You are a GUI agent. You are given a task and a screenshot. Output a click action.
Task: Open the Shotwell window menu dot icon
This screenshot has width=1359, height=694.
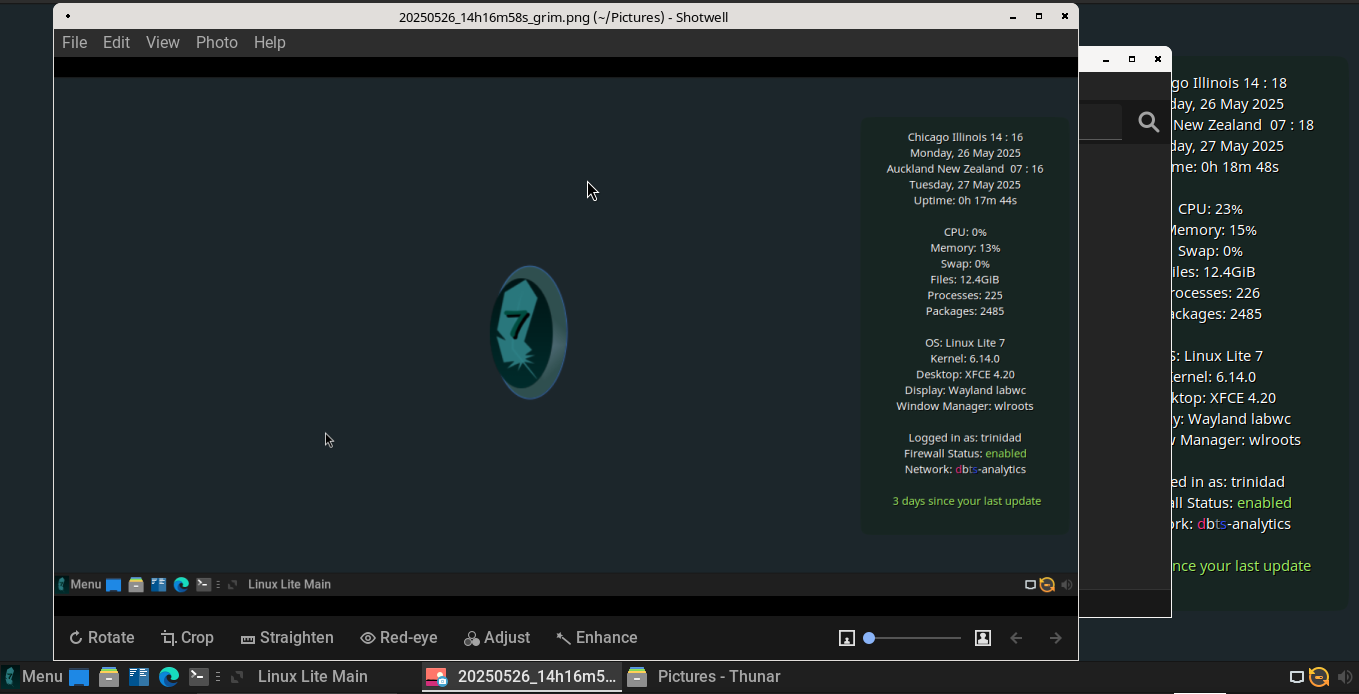(x=68, y=16)
